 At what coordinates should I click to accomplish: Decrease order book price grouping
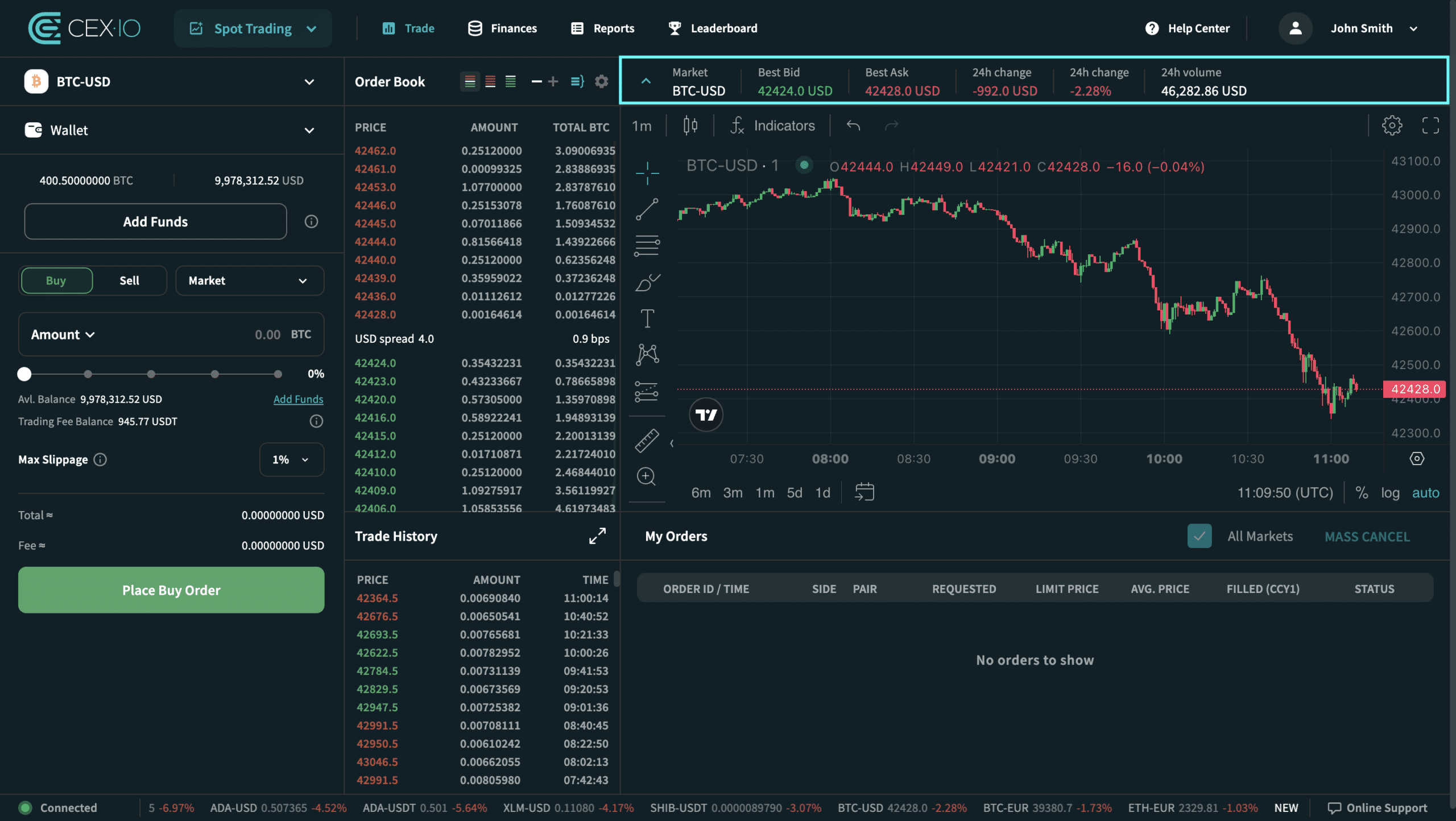click(x=536, y=81)
